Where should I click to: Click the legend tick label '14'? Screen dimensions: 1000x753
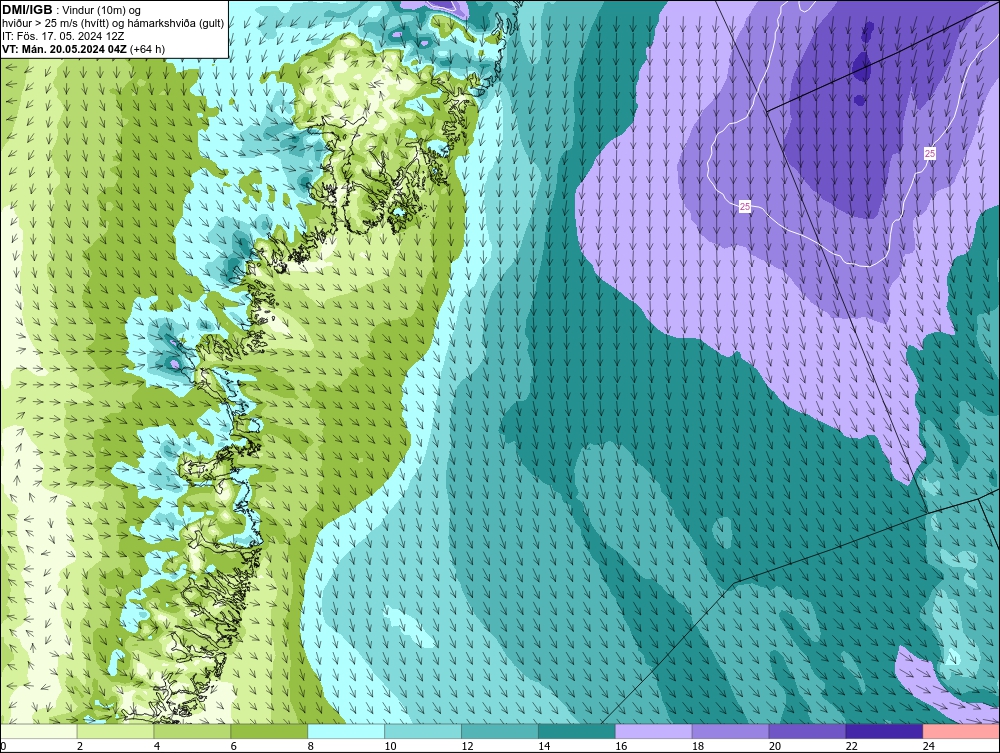click(544, 746)
